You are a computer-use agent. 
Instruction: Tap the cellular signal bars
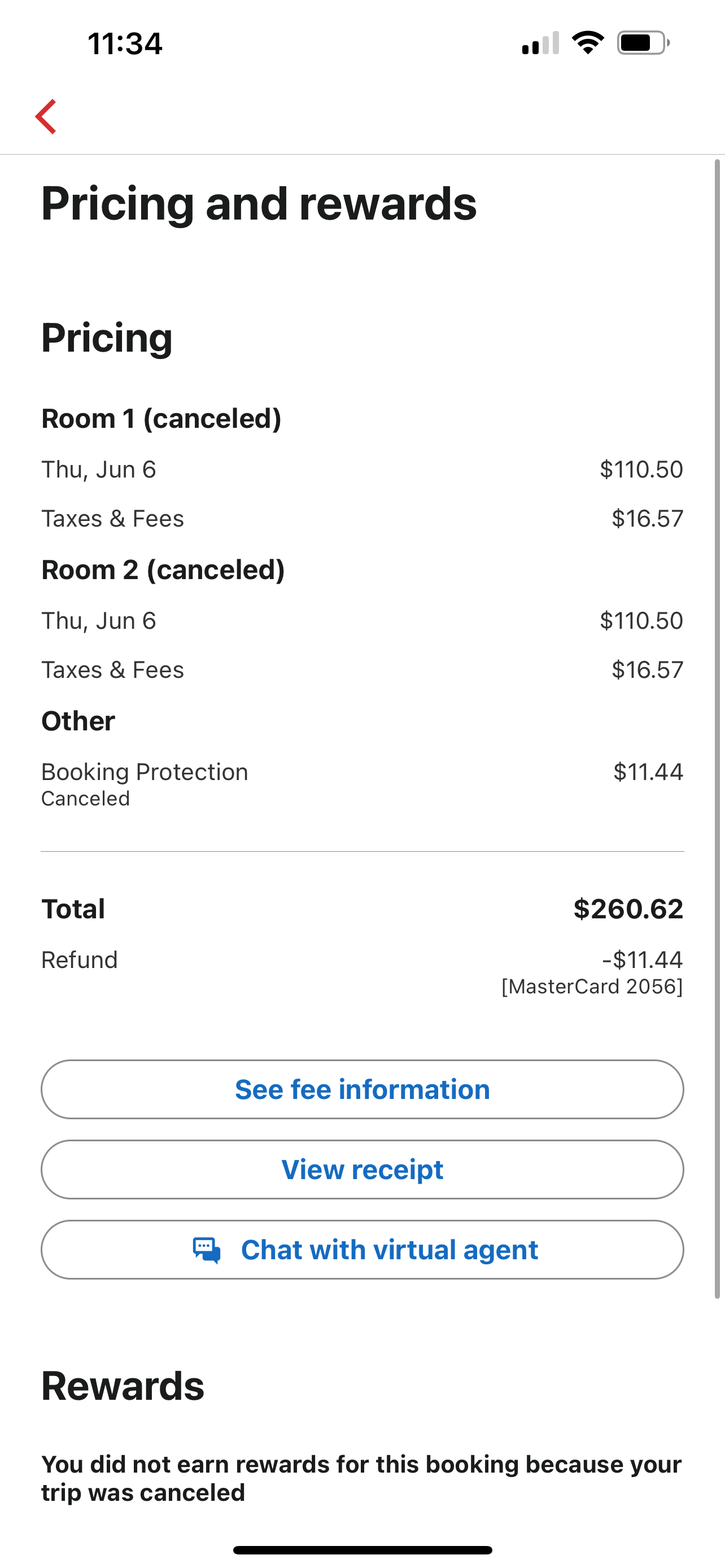pos(540,42)
